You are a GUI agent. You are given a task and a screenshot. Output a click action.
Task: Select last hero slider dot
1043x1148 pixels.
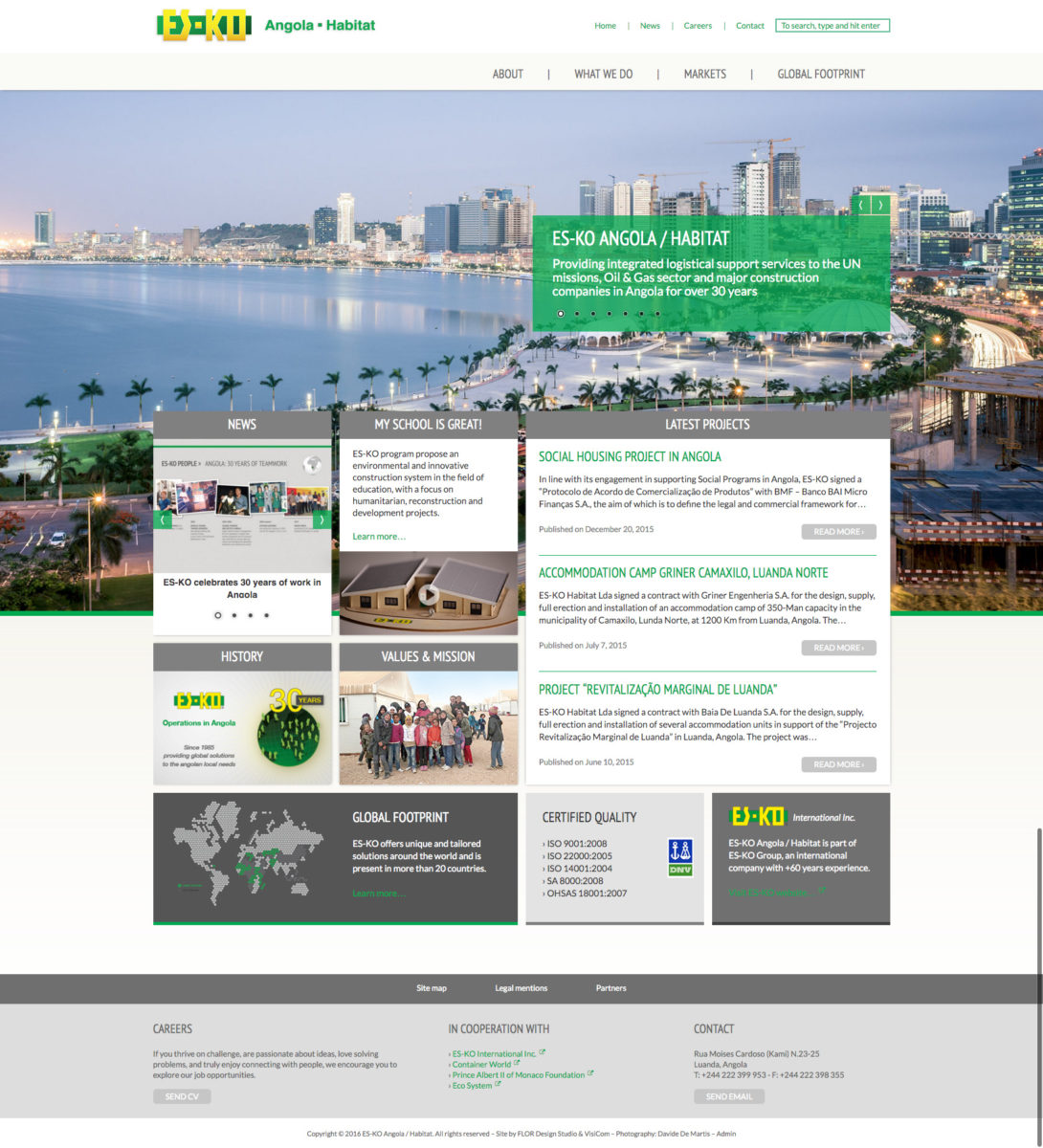point(657,313)
